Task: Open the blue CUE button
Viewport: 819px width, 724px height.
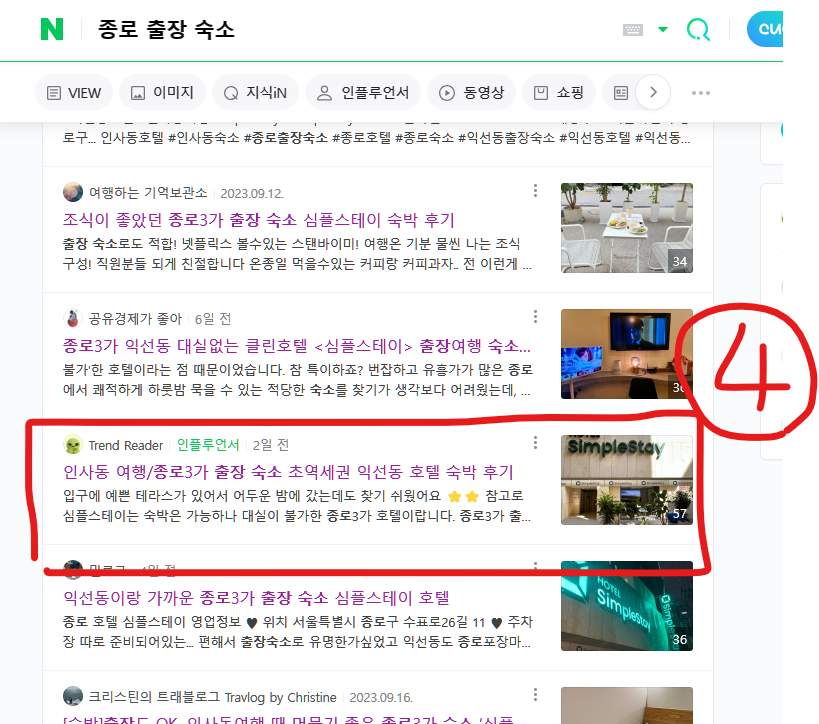Action: [x=765, y=29]
